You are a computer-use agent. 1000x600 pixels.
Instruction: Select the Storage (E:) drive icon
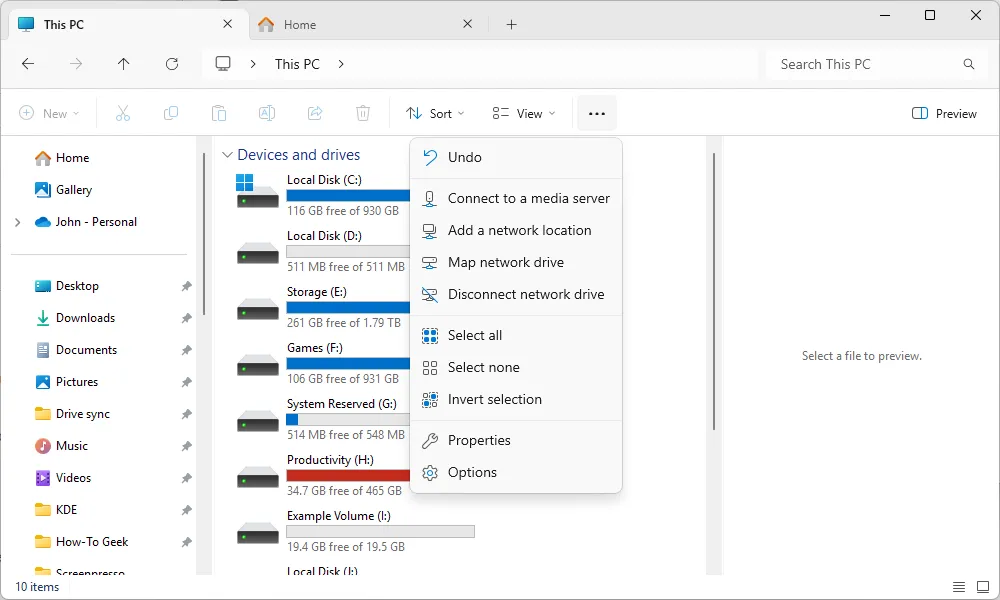click(x=257, y=311)
